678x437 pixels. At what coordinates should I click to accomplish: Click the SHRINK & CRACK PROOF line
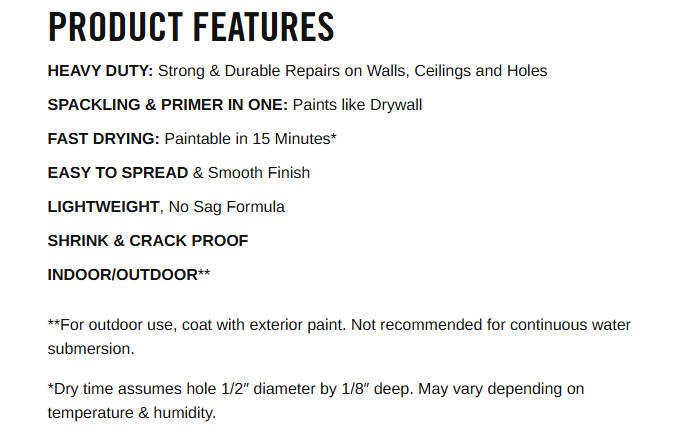[x=148, y=240]
